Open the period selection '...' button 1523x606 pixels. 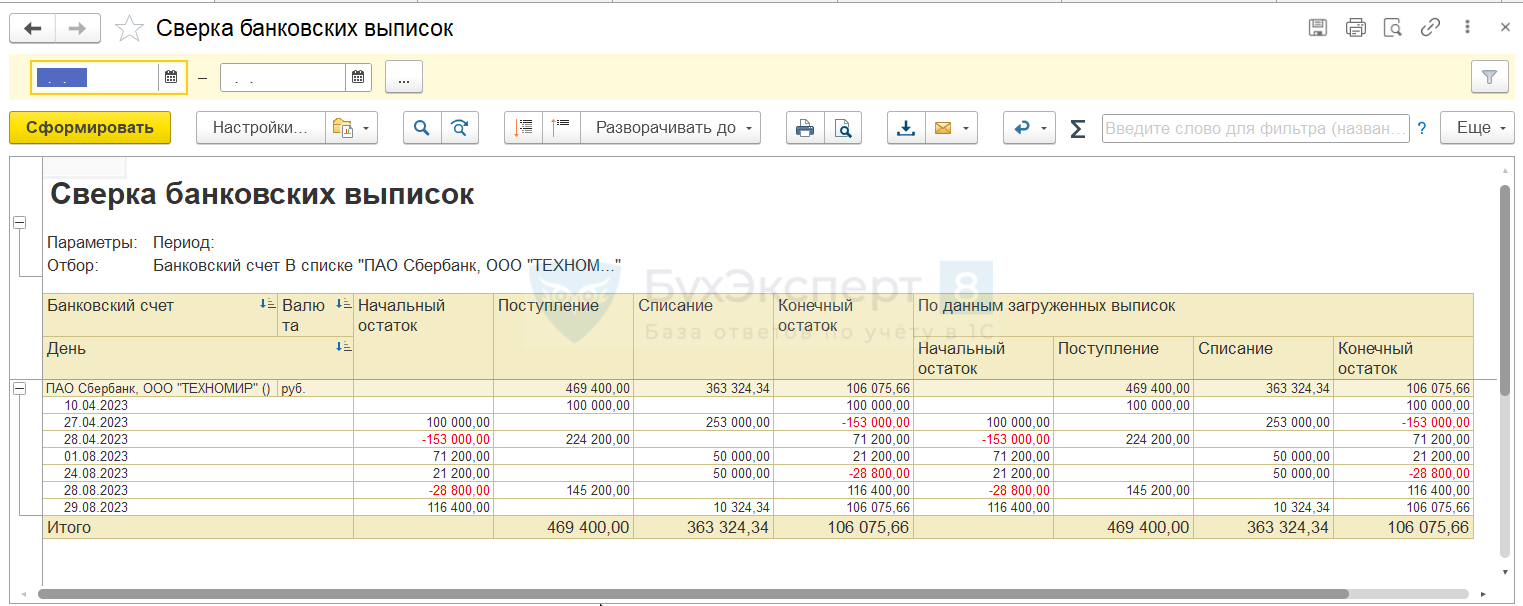tap(403, 77)
